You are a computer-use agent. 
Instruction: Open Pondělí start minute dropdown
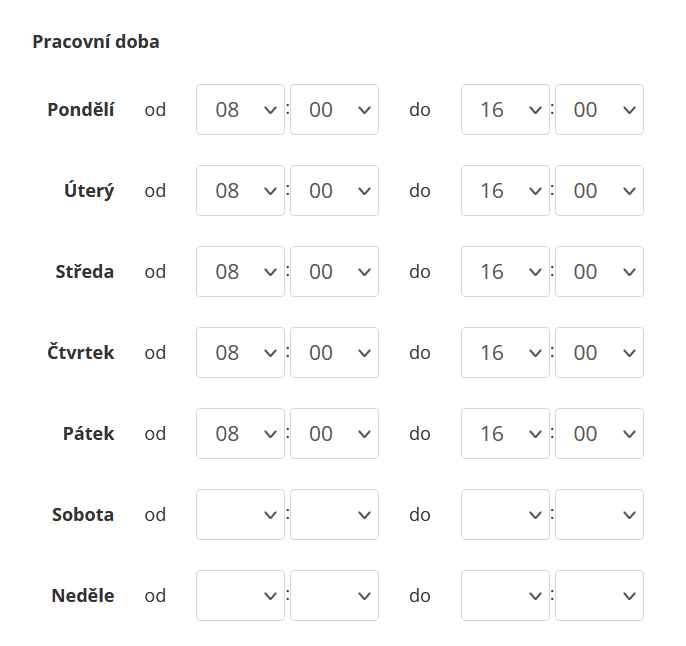click(334, 110)
